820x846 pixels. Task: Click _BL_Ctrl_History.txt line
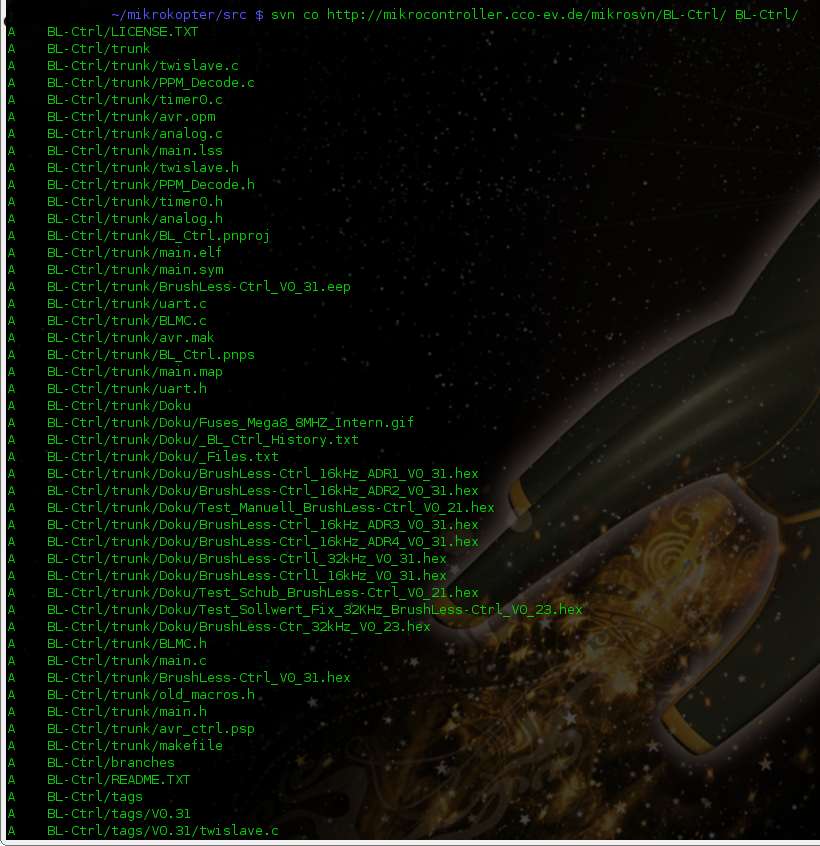click(x=202, y=440)
